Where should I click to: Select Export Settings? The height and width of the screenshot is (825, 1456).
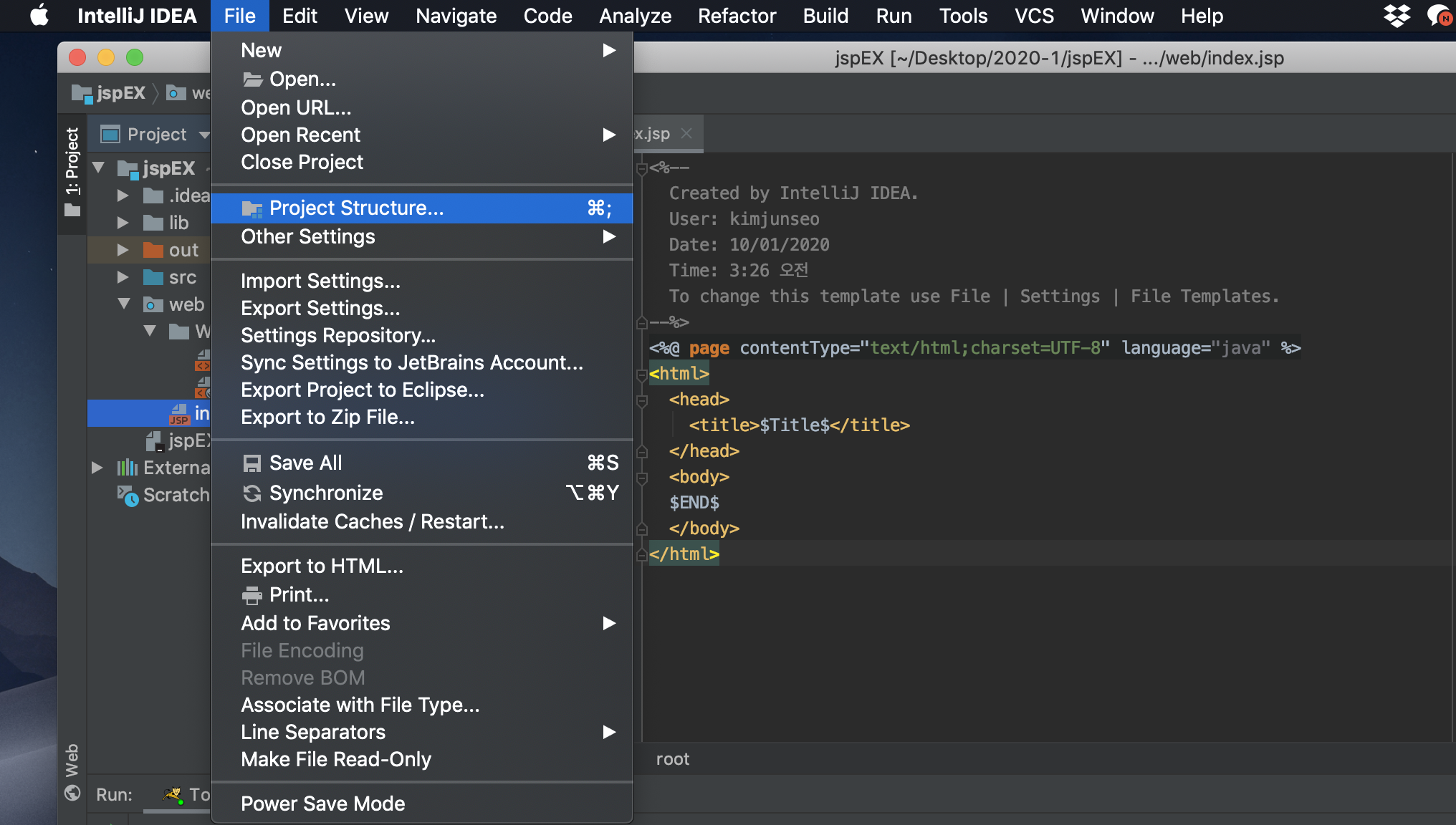tap(422, 308)
